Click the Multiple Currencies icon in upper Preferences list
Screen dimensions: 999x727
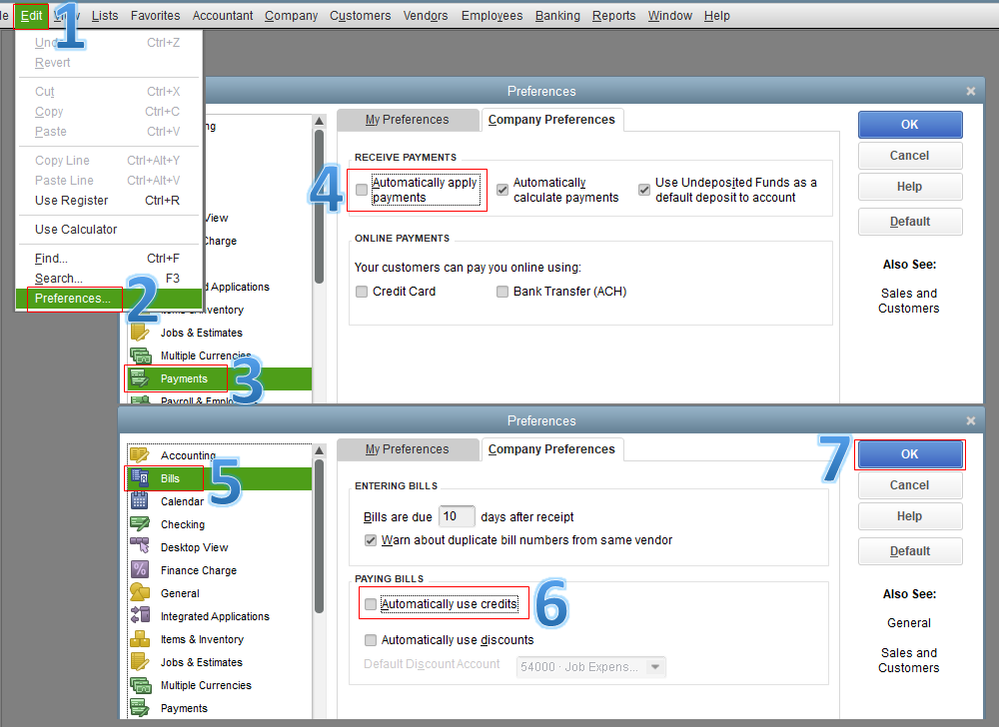coord(140,355)
